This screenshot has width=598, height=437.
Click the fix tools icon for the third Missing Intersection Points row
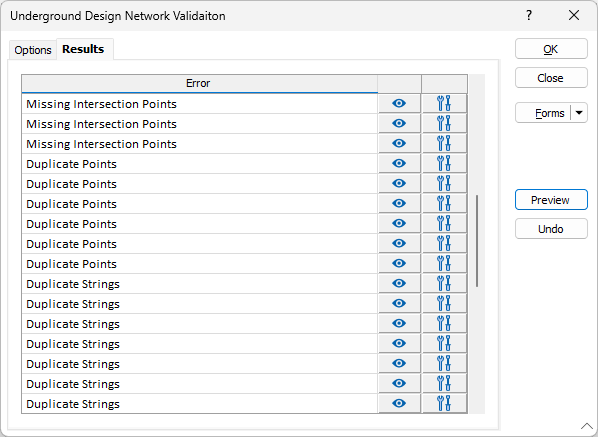point(444,144)
